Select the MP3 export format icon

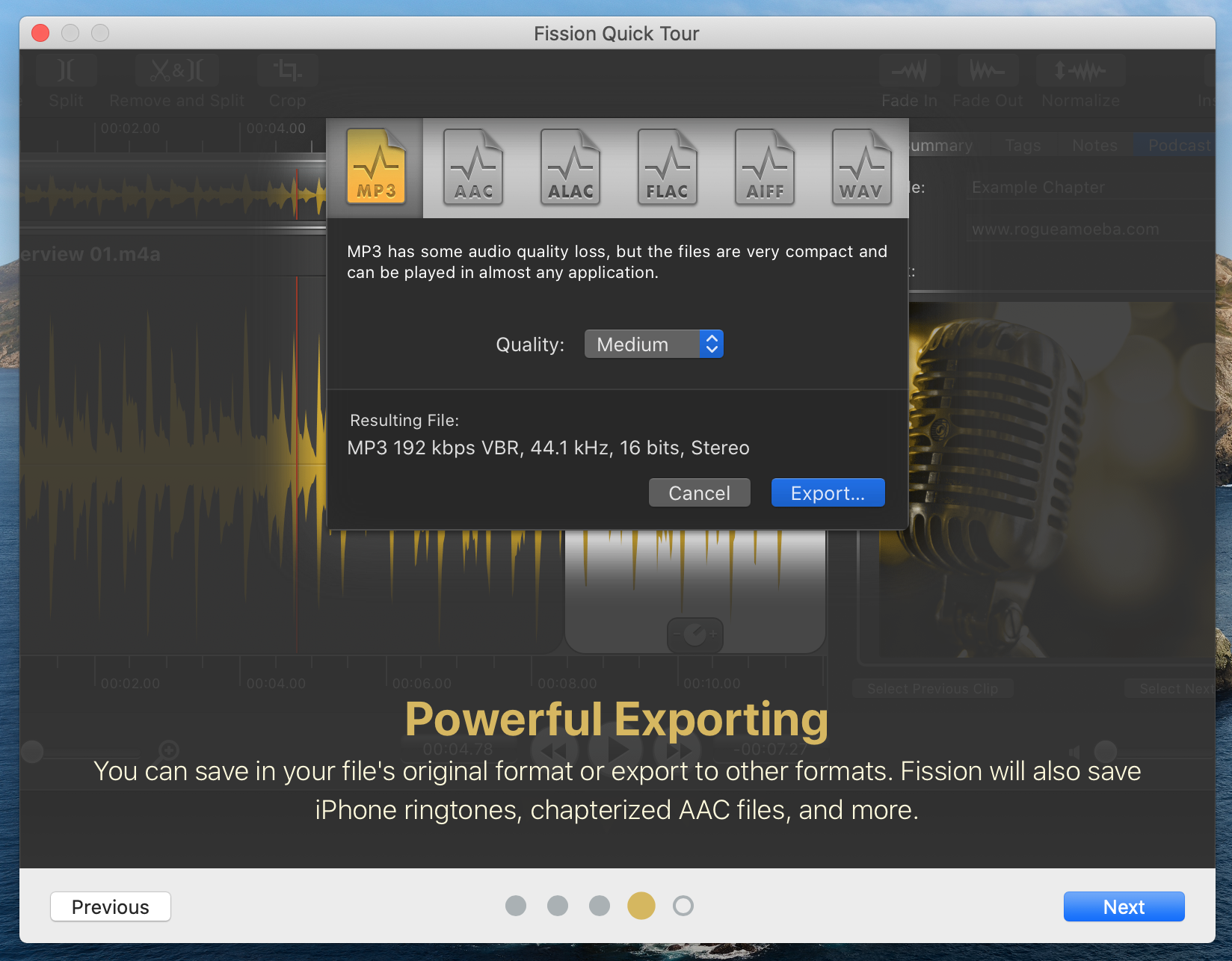point(376,167)
